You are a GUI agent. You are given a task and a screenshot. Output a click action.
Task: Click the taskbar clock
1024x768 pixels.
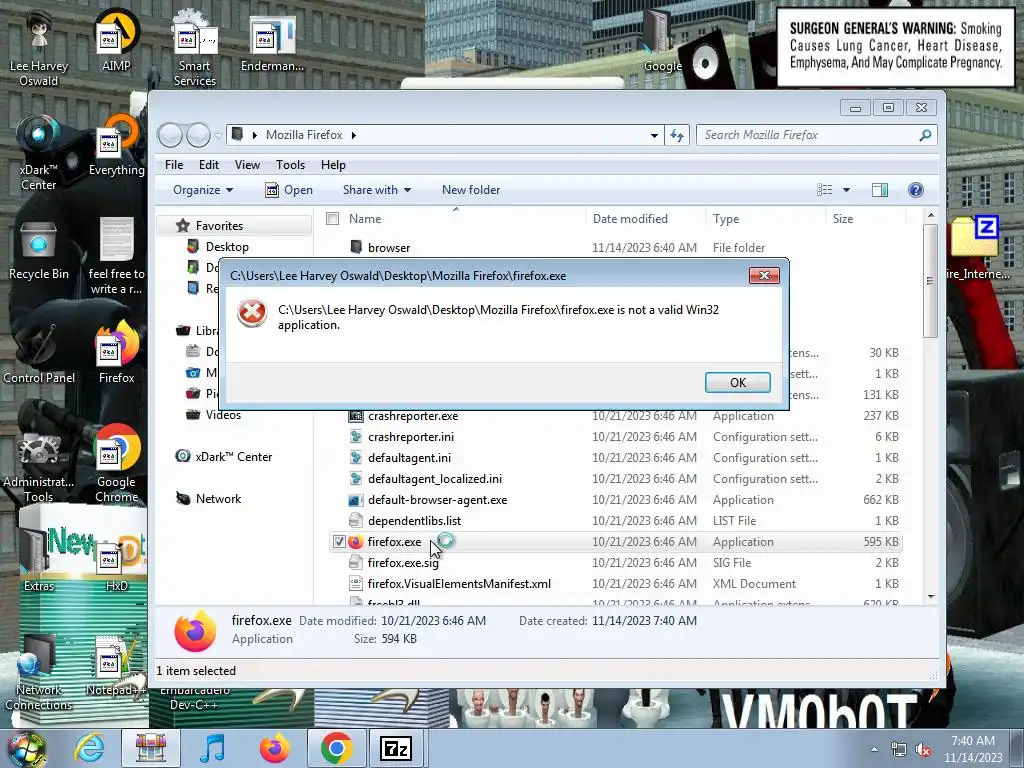click(x=973, y=749)
